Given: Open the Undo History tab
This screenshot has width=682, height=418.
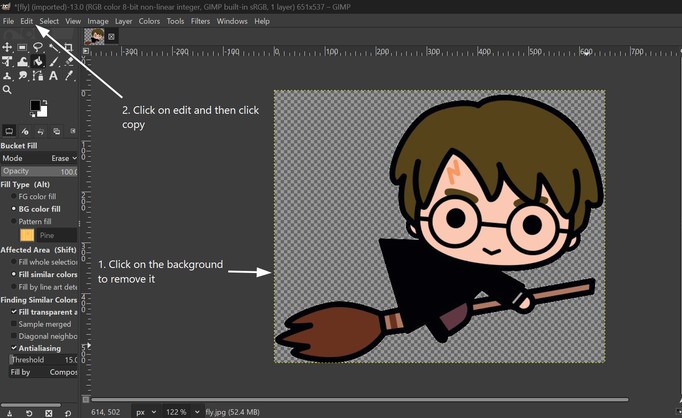Looking at the screenshot, I should 41,131.
